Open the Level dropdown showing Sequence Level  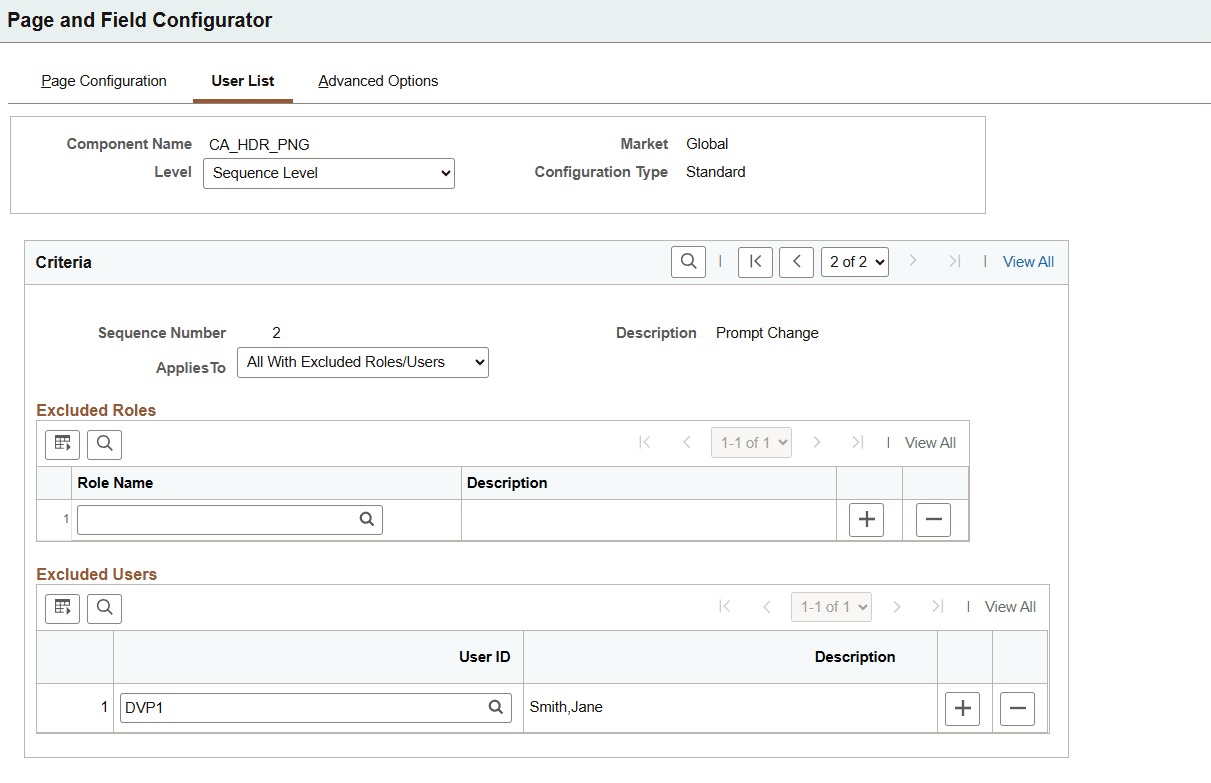click(328, 173)
